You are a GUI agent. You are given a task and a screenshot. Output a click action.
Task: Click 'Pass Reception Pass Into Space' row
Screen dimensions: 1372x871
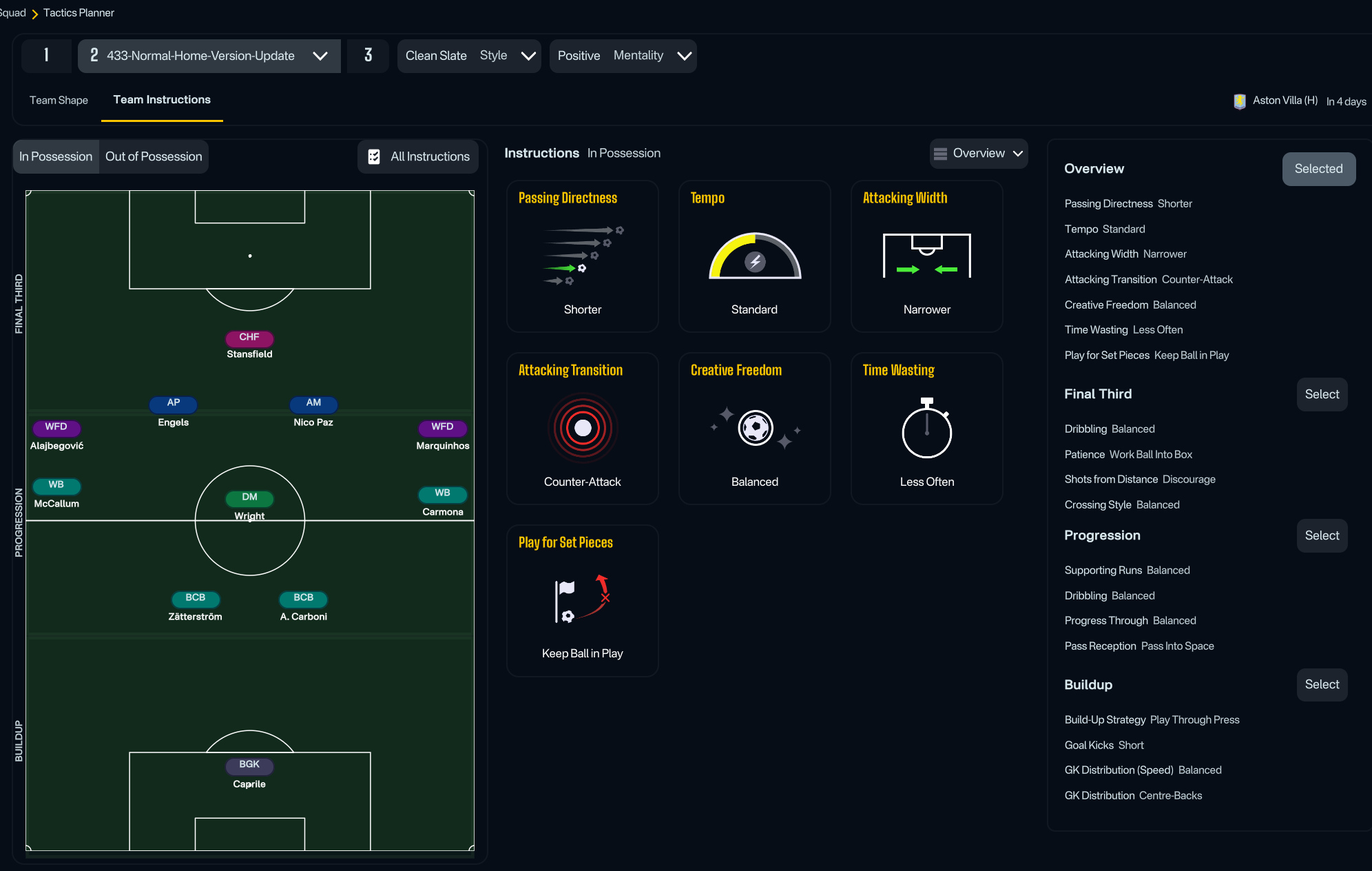(x=1139, y=646)
